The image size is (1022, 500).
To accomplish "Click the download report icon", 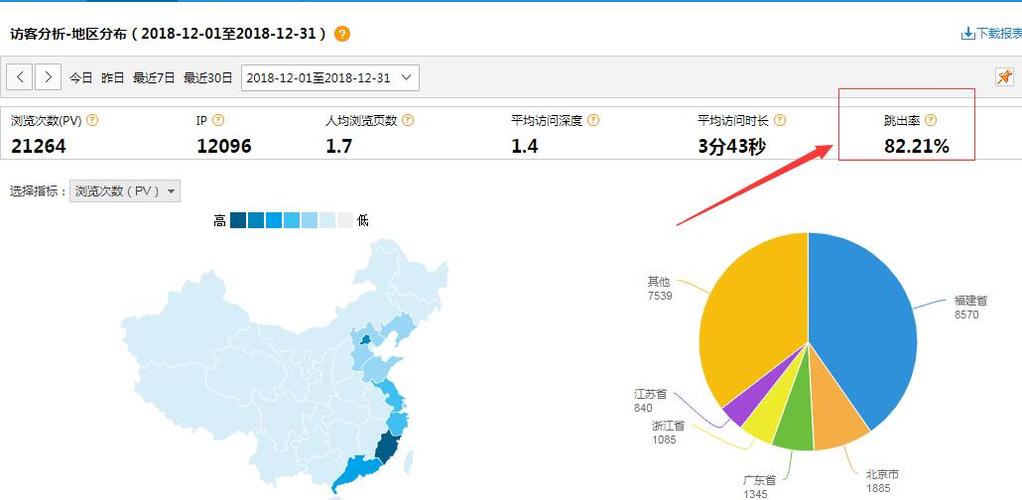I will click(968, 34).
